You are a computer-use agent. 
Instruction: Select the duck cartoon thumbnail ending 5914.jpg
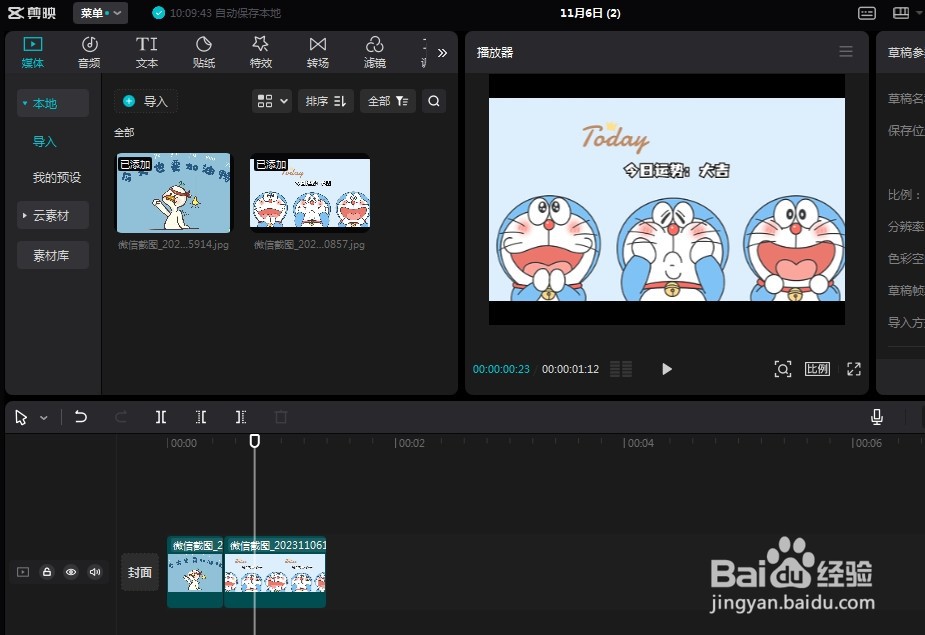173,193
